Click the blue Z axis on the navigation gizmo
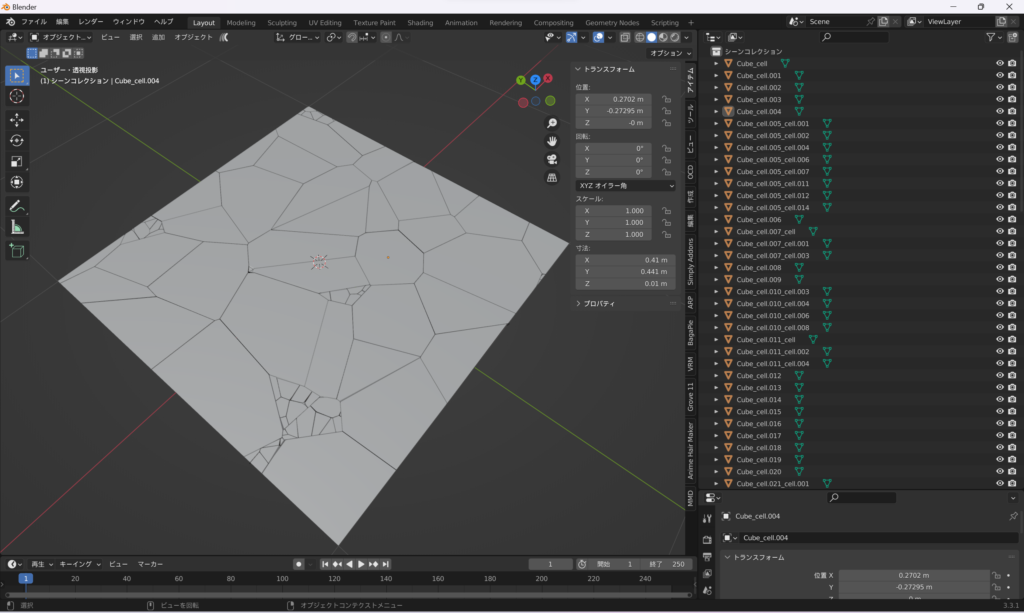The image size is (1024, 613). tap(535, 79)
